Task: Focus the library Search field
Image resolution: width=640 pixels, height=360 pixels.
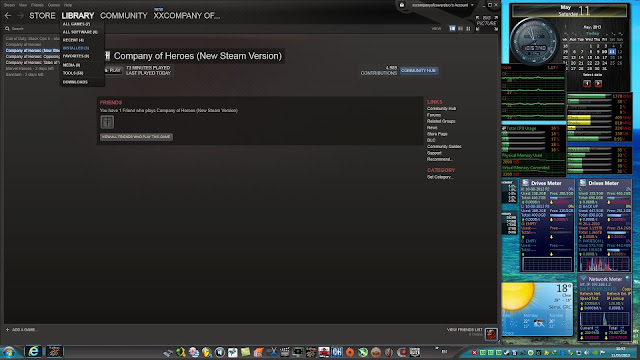Action: click(x=33, y=29)
